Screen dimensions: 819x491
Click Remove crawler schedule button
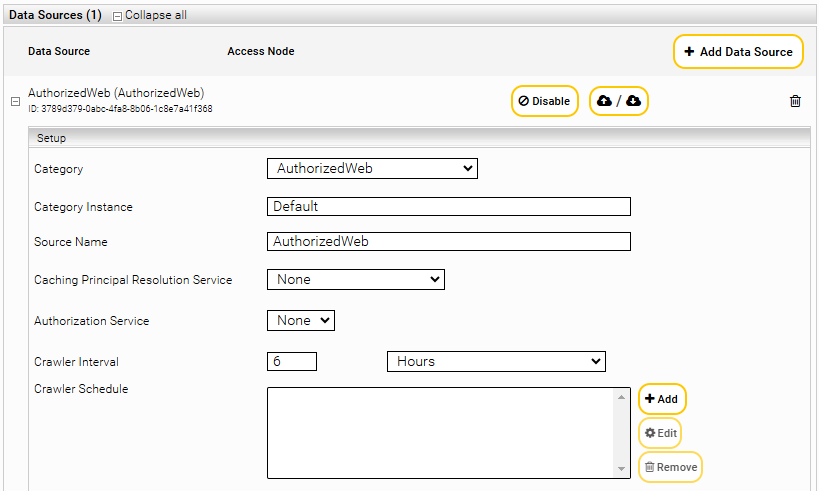point(670,467)
